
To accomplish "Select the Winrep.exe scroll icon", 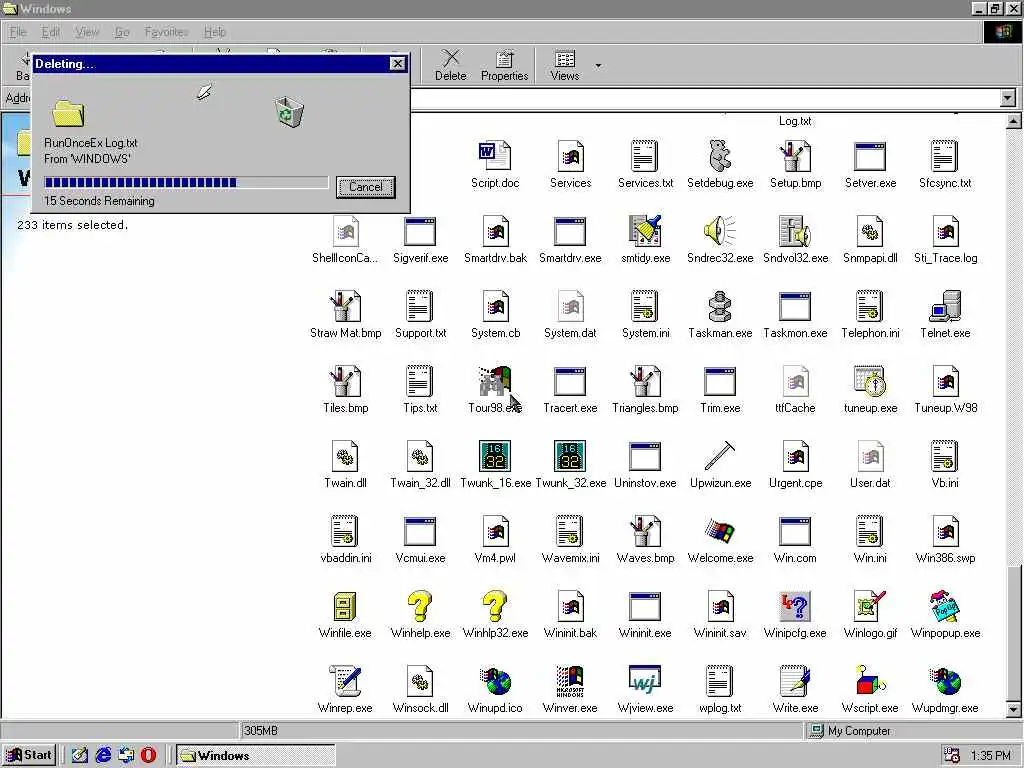I will [345, 681].
